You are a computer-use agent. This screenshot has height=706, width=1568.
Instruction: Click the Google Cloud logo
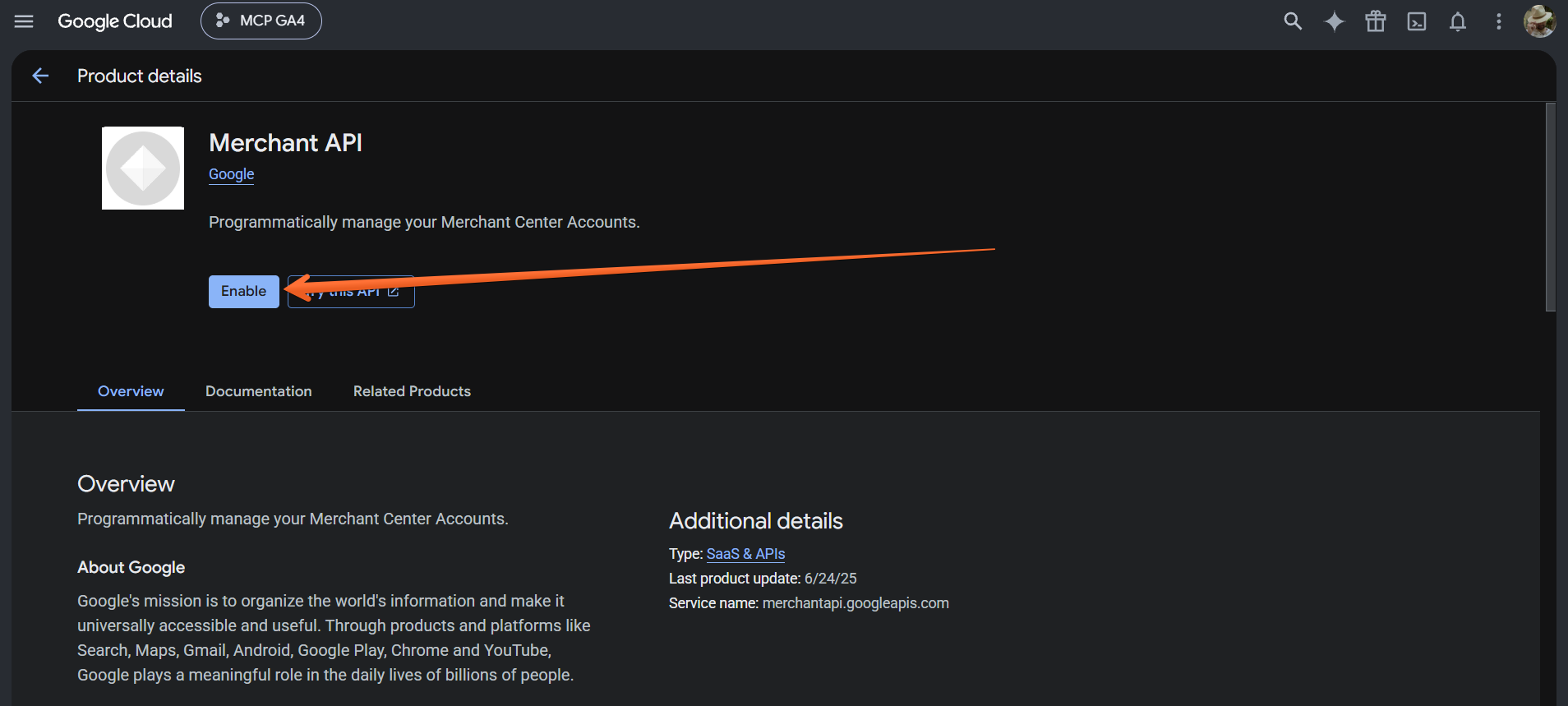[115, 21]
